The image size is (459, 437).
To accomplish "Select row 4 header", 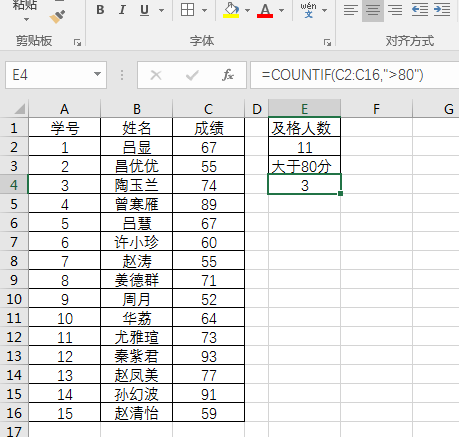I will (14, 185).
